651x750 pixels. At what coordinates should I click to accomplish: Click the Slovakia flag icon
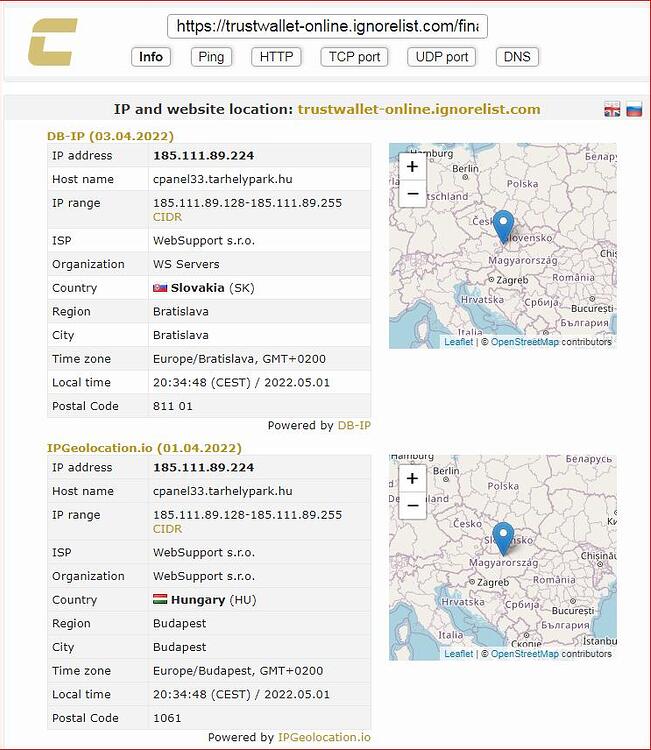coord(160,288)
